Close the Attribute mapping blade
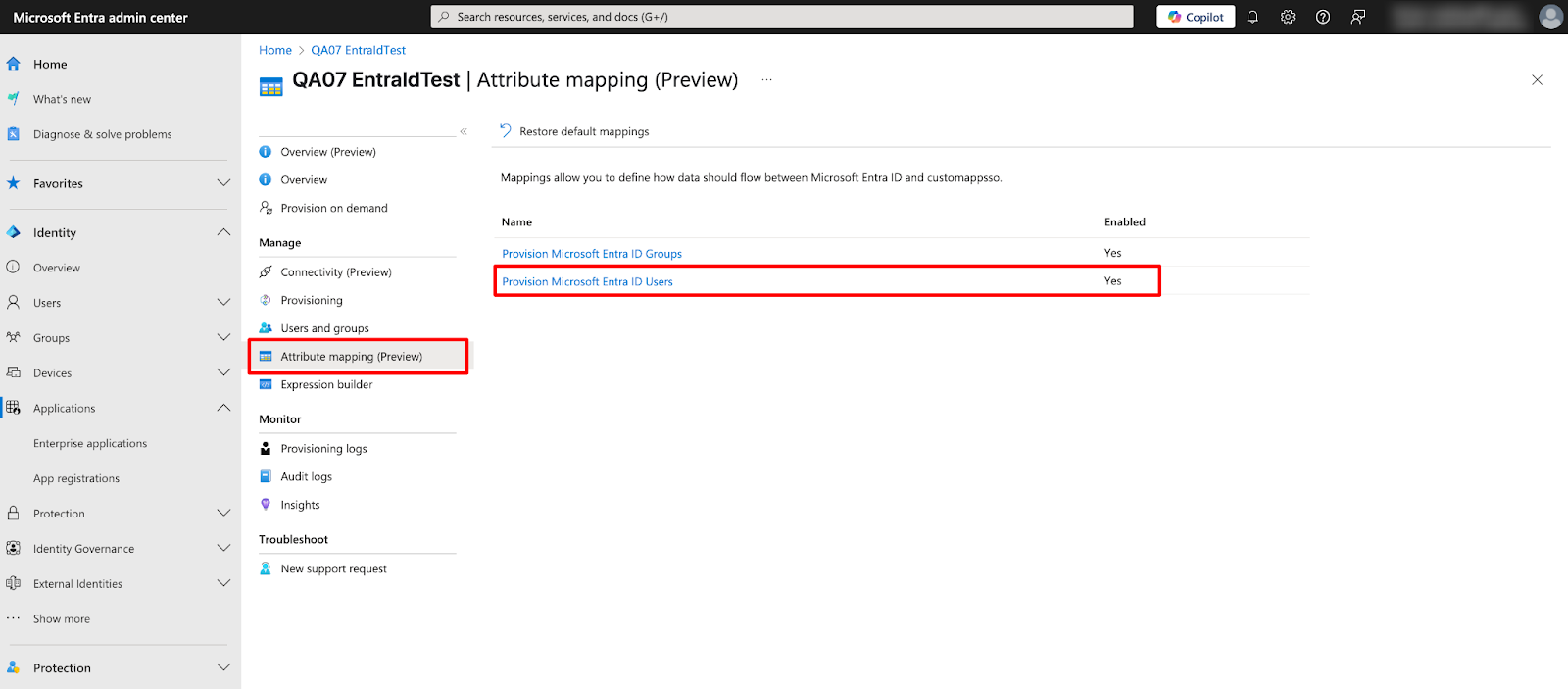 (x=1537, y=80)
